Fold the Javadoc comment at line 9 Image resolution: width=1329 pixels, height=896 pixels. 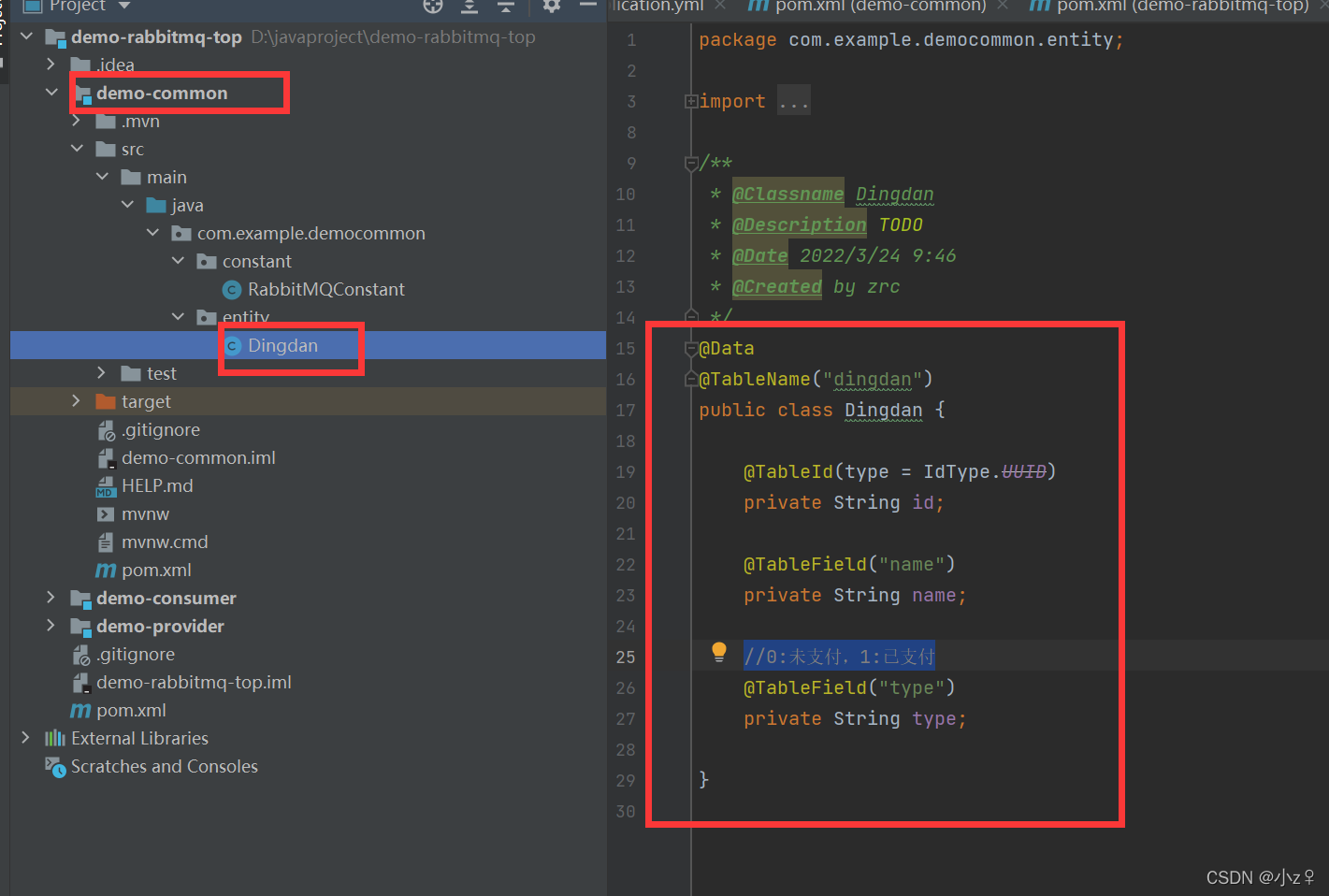pos(691,164)
